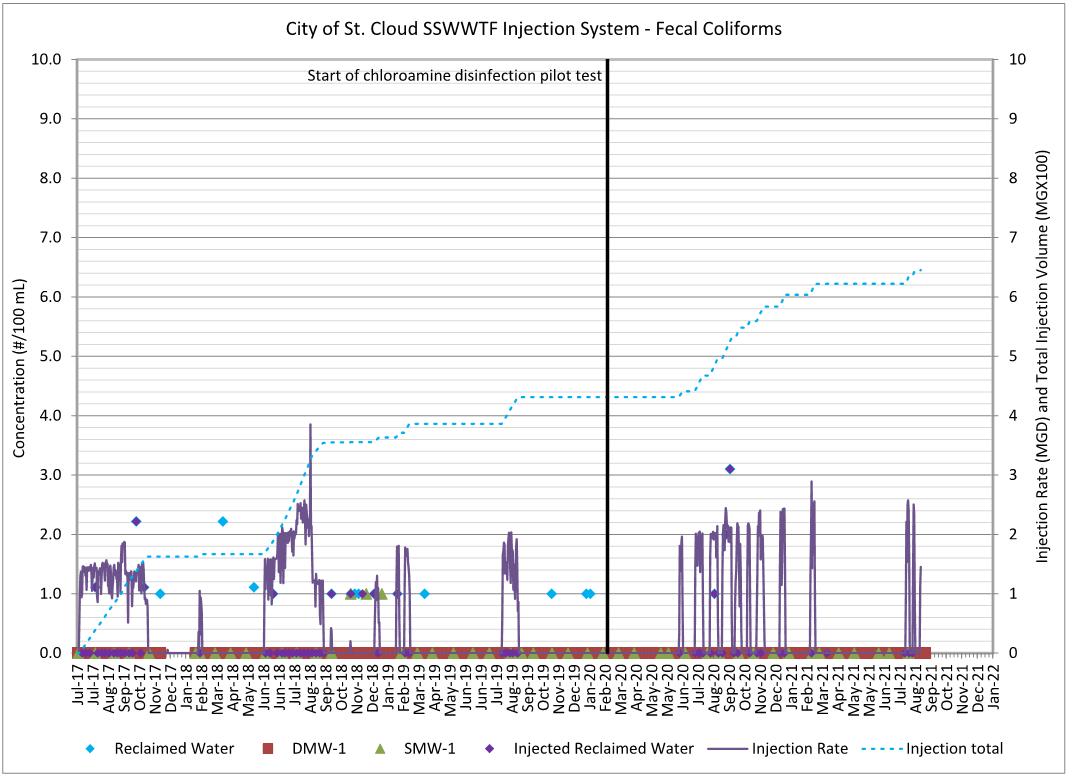Select the purple diamond at 2.2 near Oct-17

136,521
